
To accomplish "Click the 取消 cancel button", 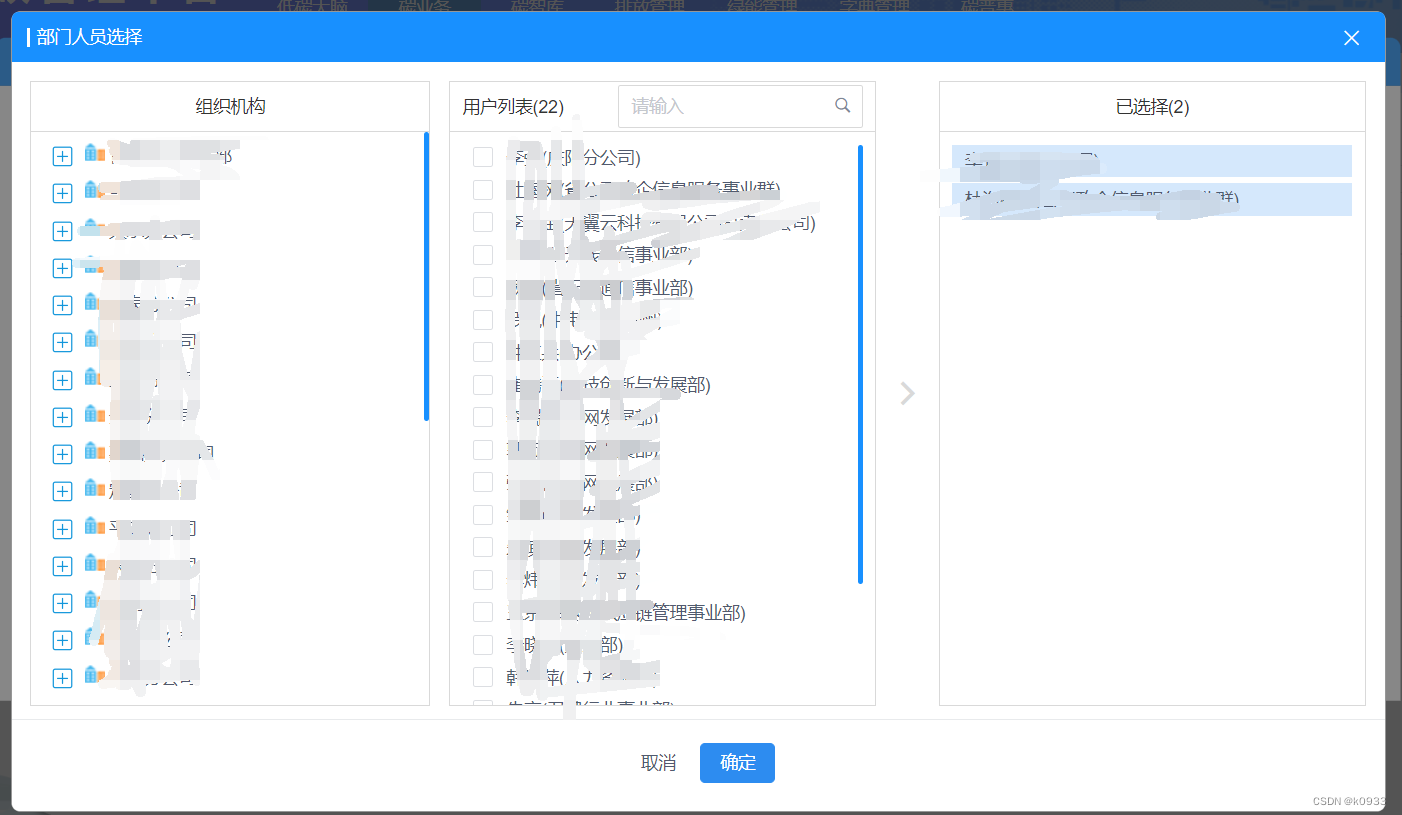I will coord(659,762).
